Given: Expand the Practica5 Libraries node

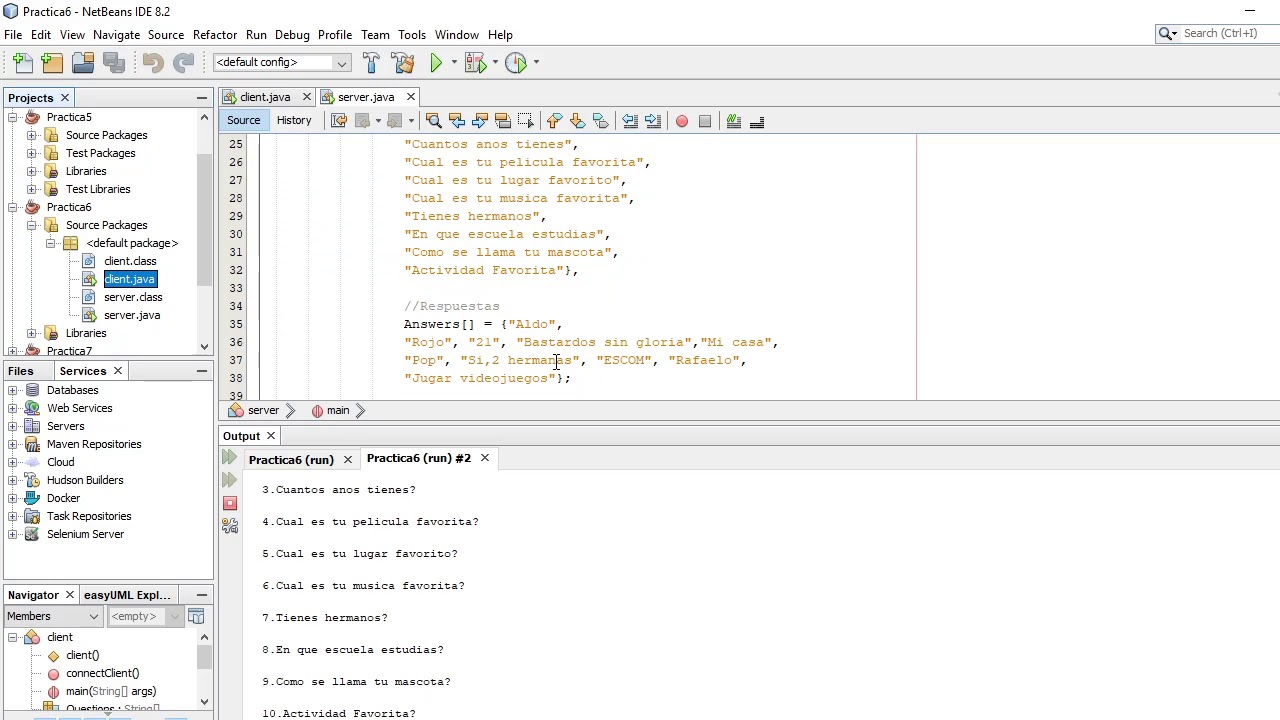Looking at the screenshot, I should pyautogui.click(x=31, y=171).
